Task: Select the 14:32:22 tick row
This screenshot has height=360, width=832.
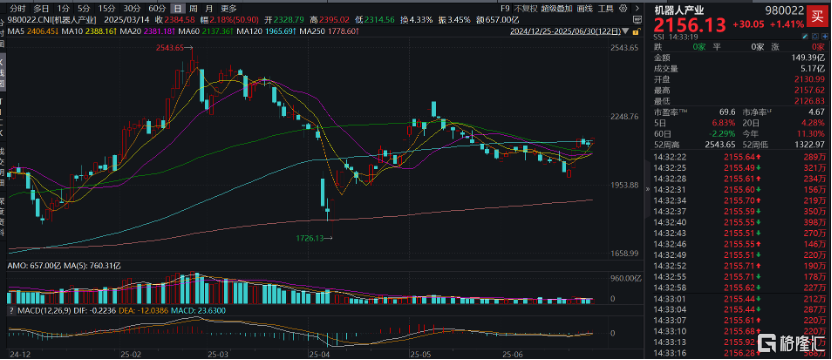Action: click(x=740, y=157)
